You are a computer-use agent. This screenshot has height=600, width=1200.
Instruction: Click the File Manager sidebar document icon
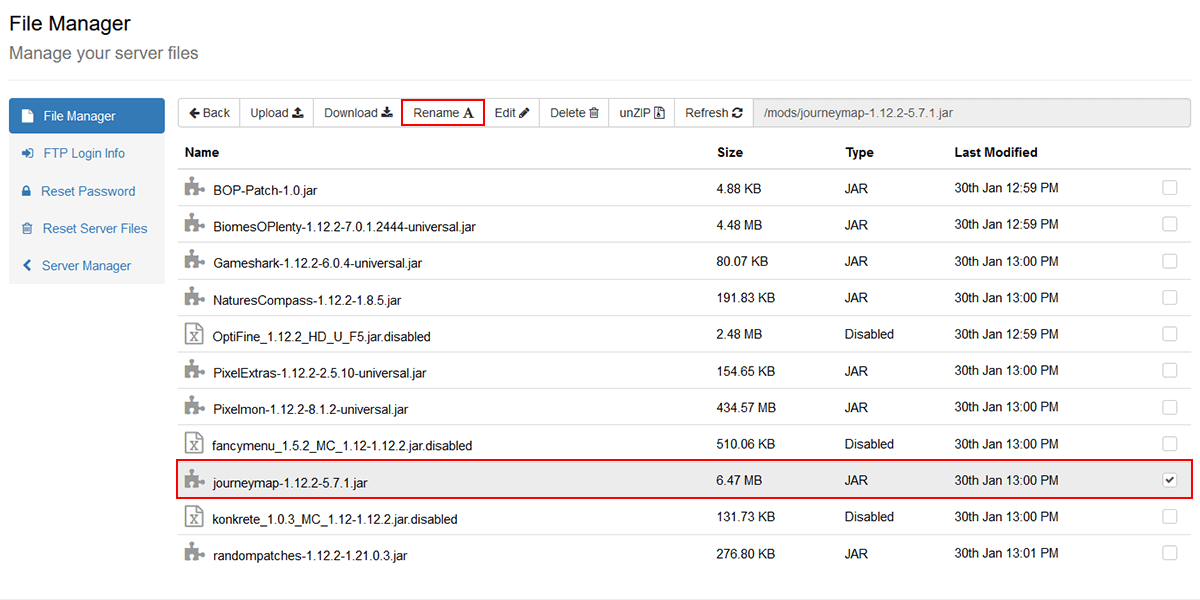point(27,116)
